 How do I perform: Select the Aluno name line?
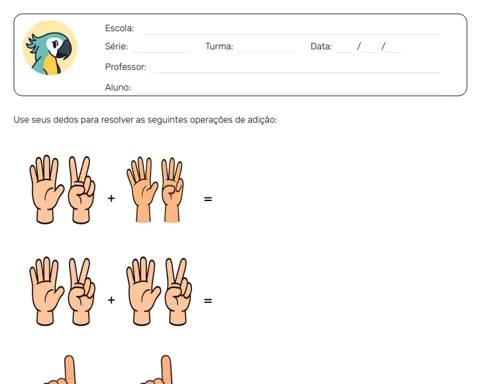[288, 92]
